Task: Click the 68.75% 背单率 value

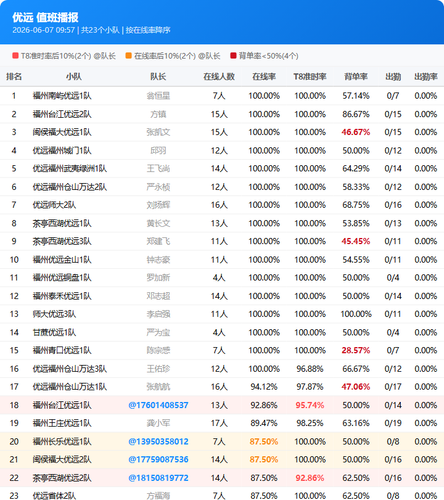Action: click(356, 205)
